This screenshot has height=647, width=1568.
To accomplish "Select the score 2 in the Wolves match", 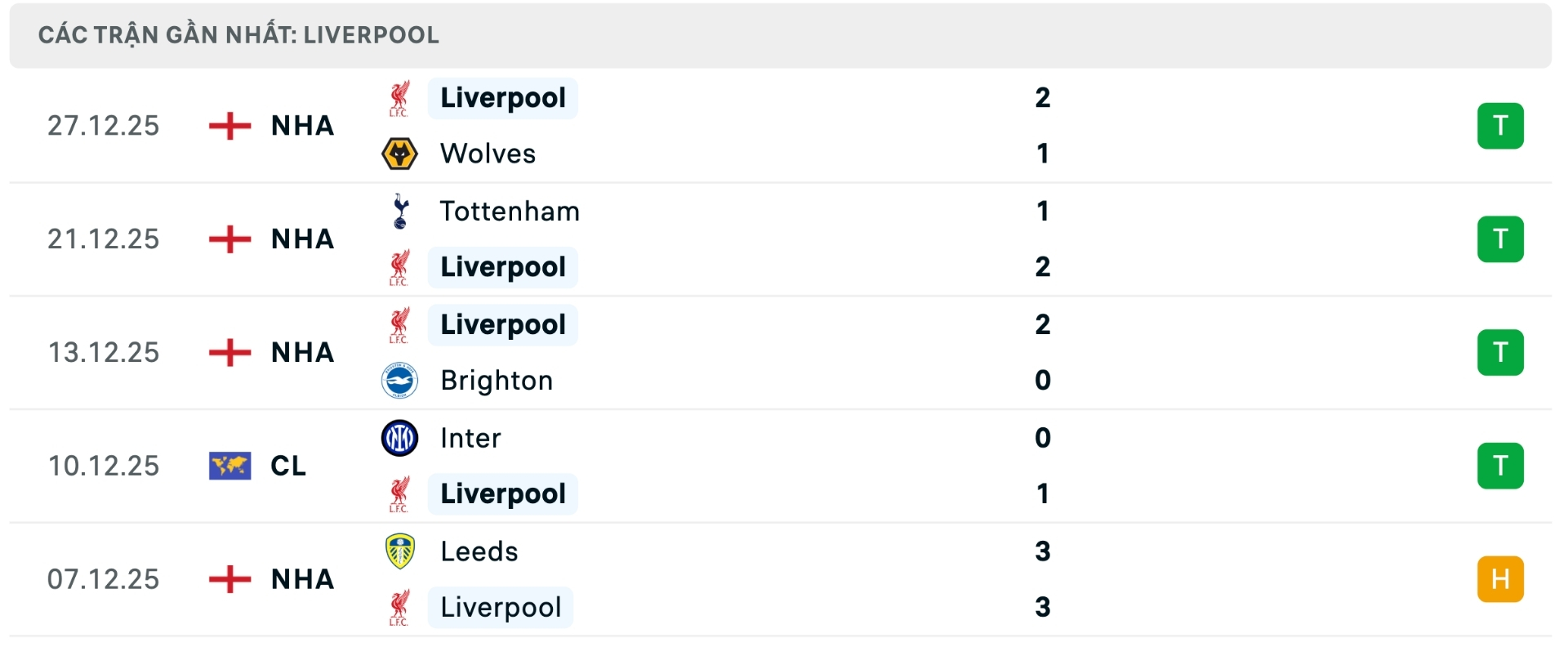I will tap(1043, 98).
